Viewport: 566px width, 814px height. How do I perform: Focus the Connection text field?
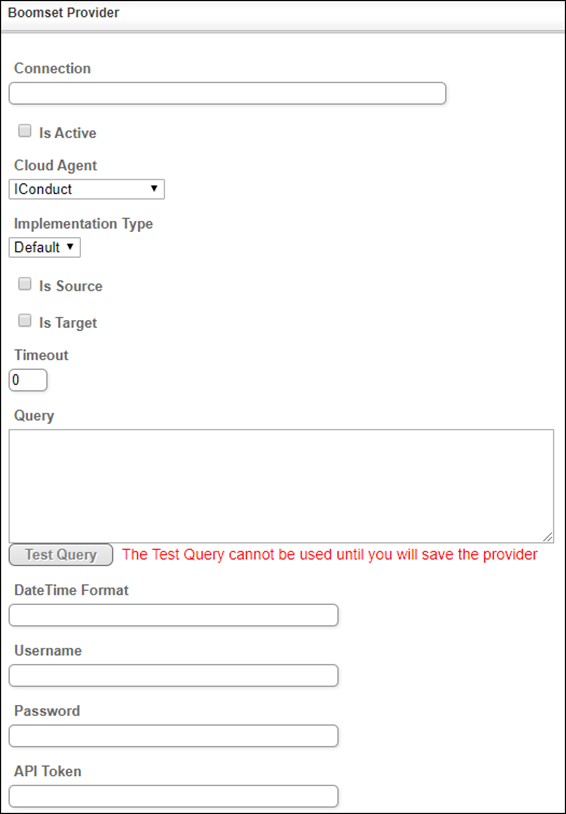(227, 93)
